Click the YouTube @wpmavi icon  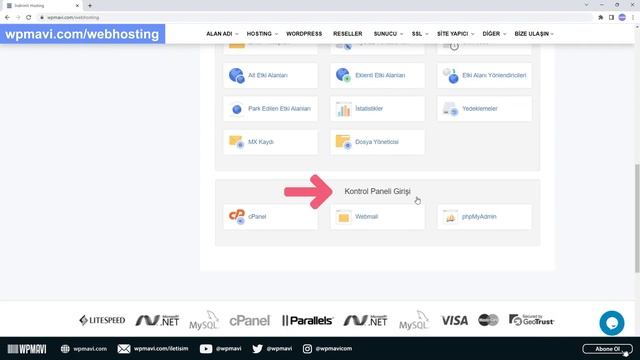coord(206,349)
